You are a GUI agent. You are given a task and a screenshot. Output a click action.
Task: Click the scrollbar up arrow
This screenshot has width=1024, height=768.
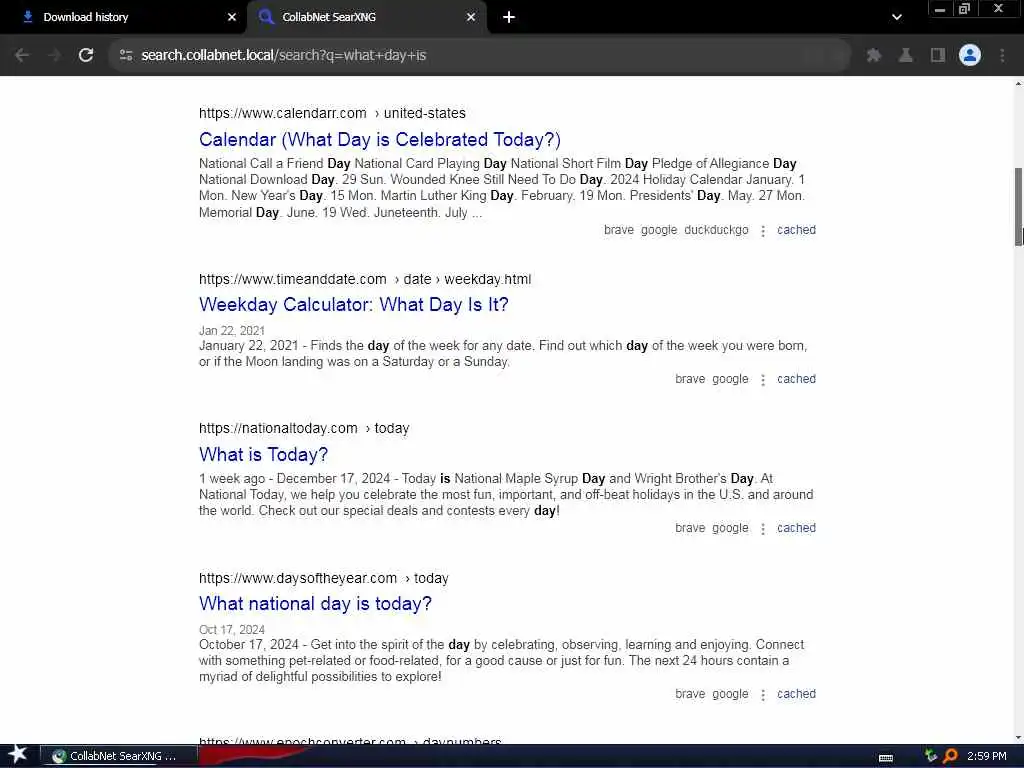pos(1018,84)
